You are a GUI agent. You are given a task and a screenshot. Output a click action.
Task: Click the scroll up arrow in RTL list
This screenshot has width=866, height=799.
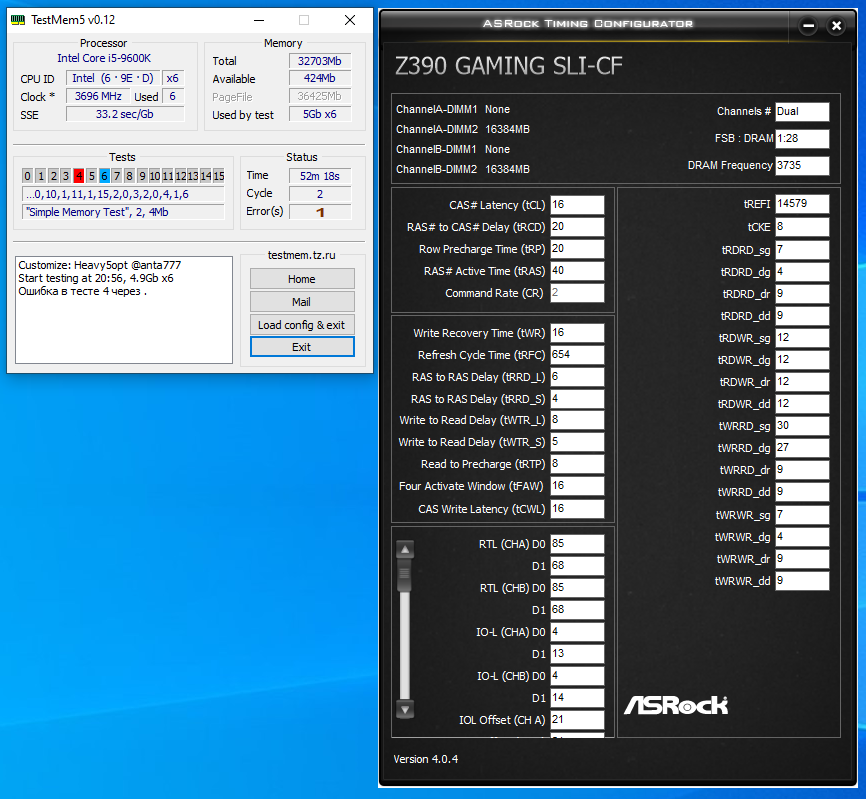click(405, 549)
